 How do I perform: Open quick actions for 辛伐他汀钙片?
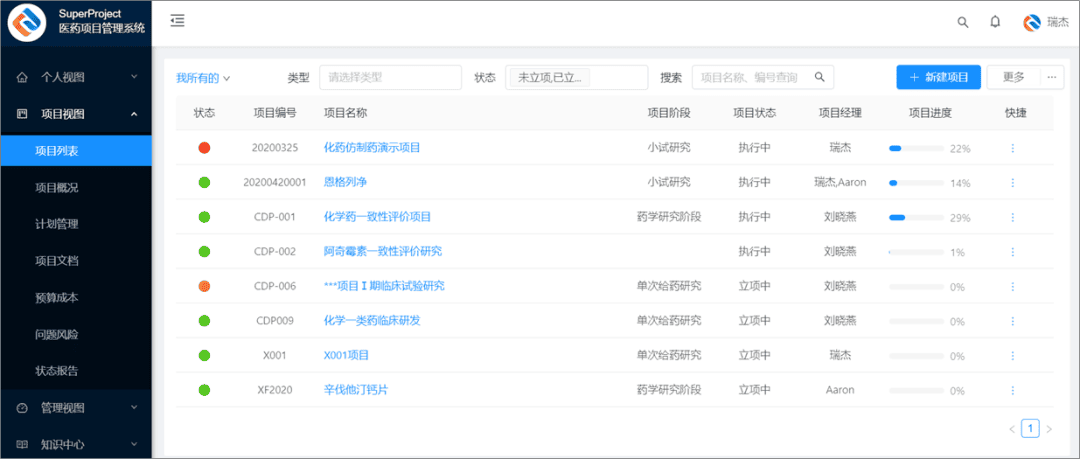click(1012, 390)
